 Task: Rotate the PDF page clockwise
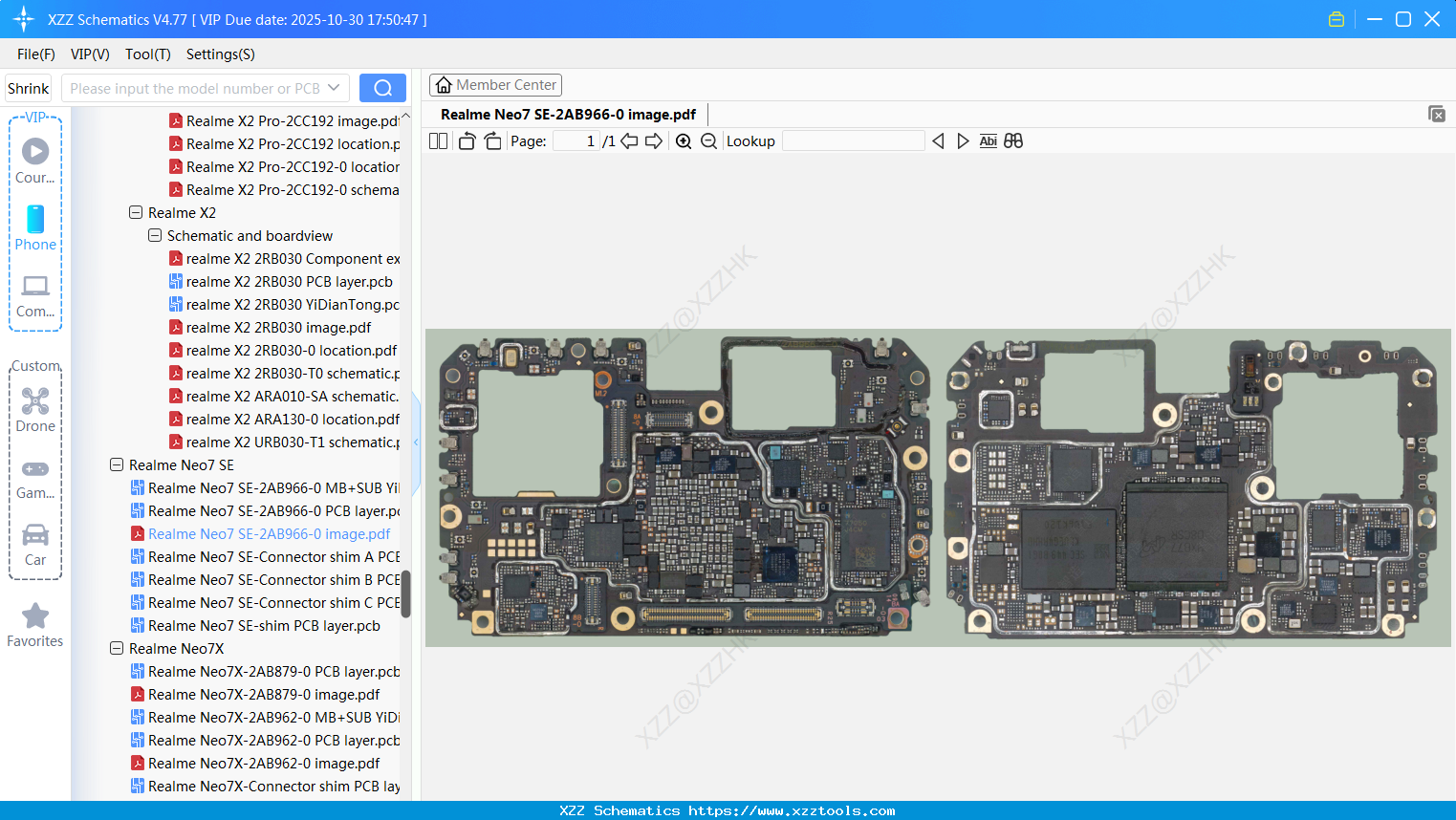[491, 140]
